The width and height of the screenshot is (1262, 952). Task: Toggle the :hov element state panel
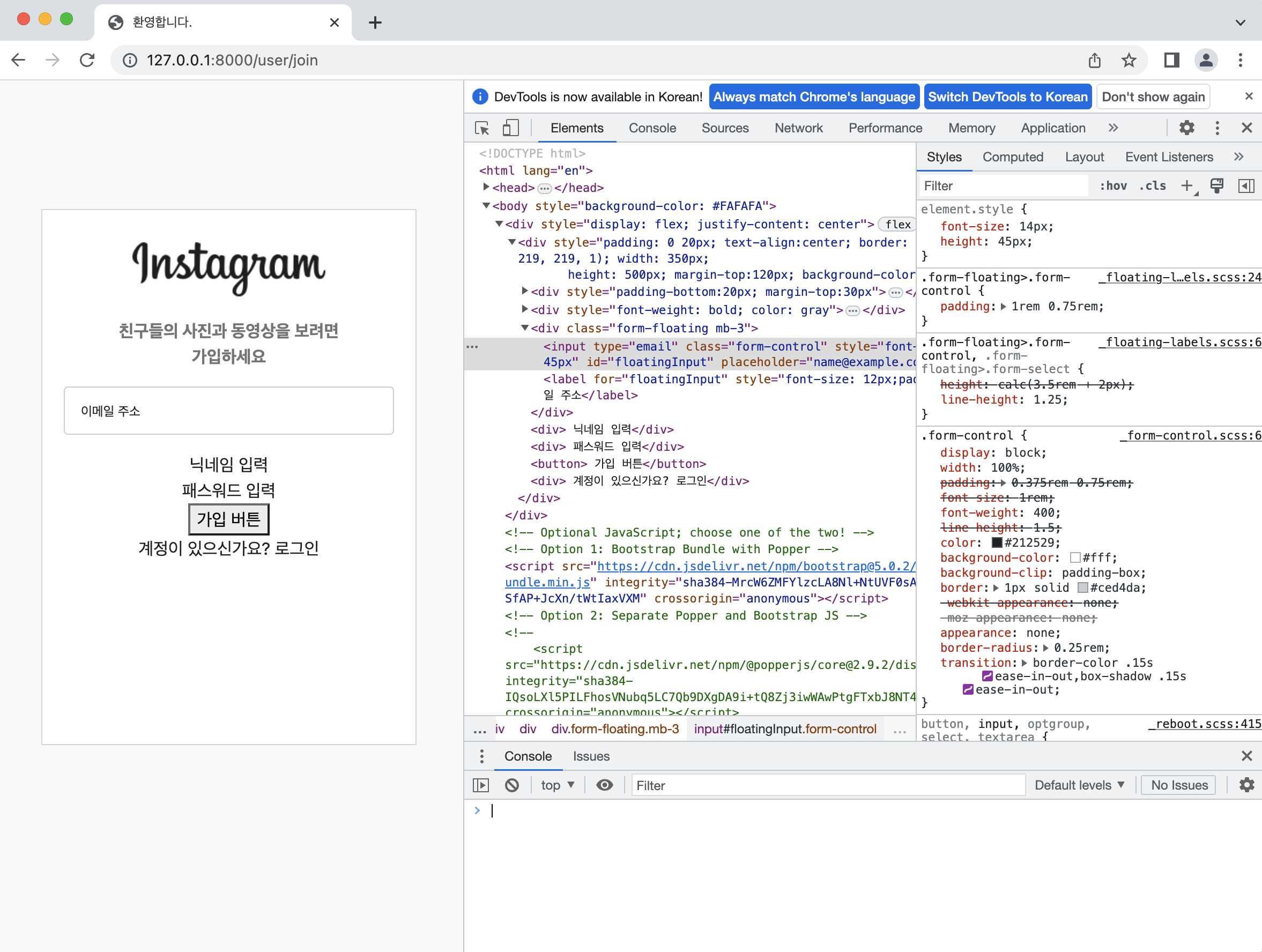point(1113,185)
